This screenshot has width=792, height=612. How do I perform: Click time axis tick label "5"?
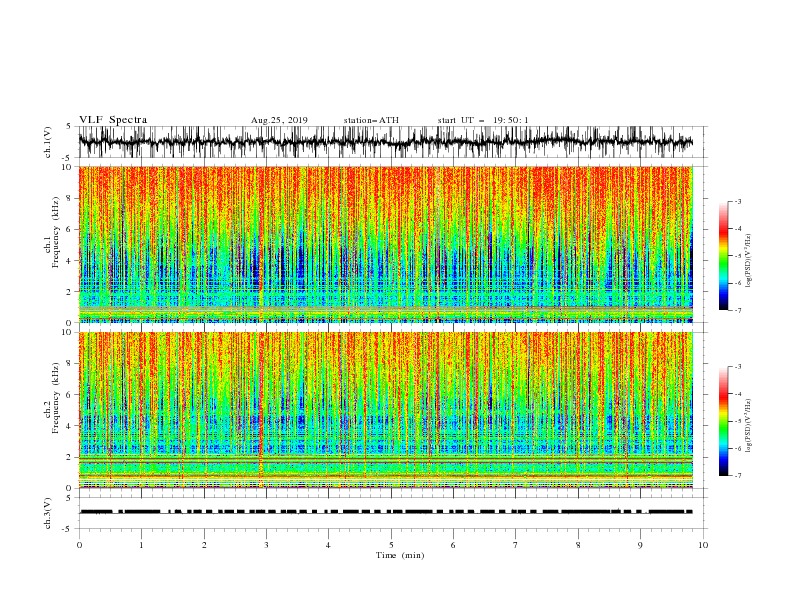tap(391, 545)
